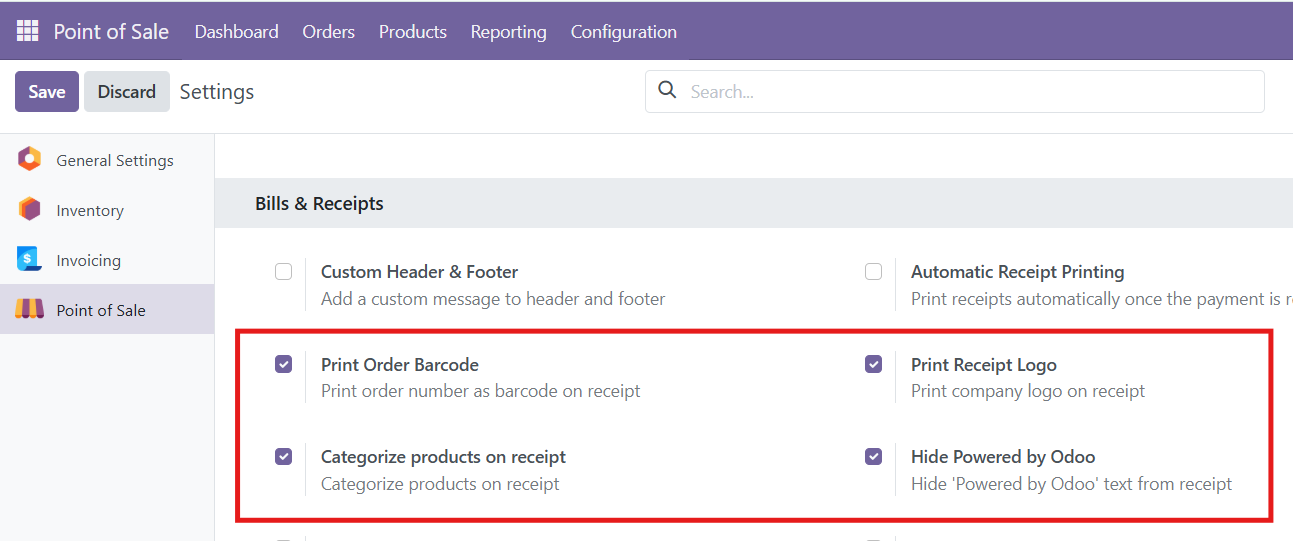Click the General Settings hexagon icon

[30, 159]
